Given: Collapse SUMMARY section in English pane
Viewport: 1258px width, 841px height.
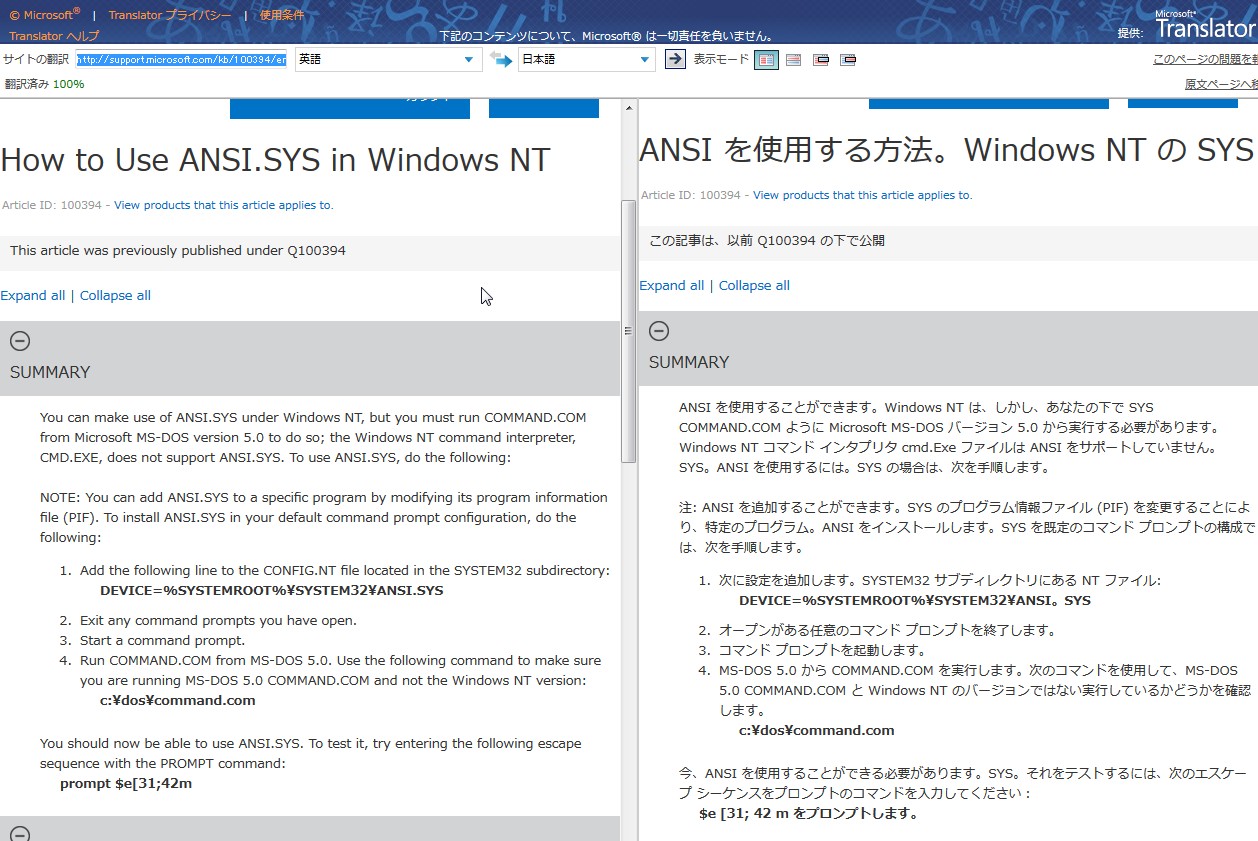Looking at the screenshot, I should [x=20, y=341].
